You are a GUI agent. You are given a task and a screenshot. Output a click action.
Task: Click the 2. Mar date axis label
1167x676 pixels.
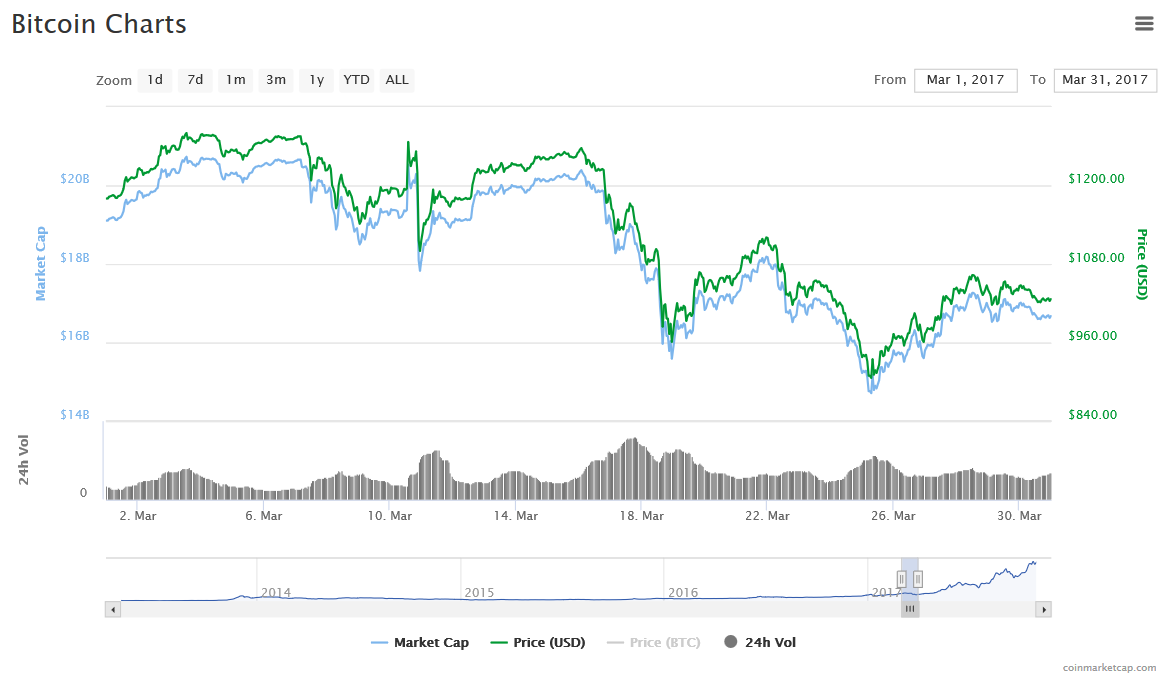(138, 516)
